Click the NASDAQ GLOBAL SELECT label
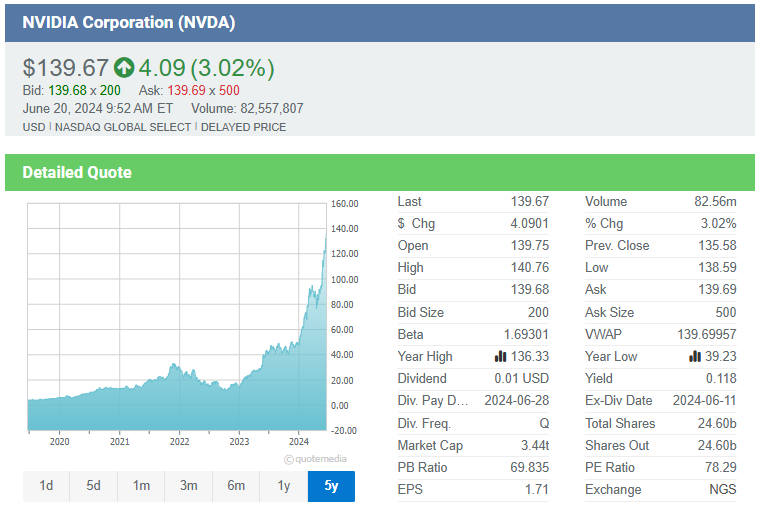Screen dimensions: 761x517 click(123, 127)
